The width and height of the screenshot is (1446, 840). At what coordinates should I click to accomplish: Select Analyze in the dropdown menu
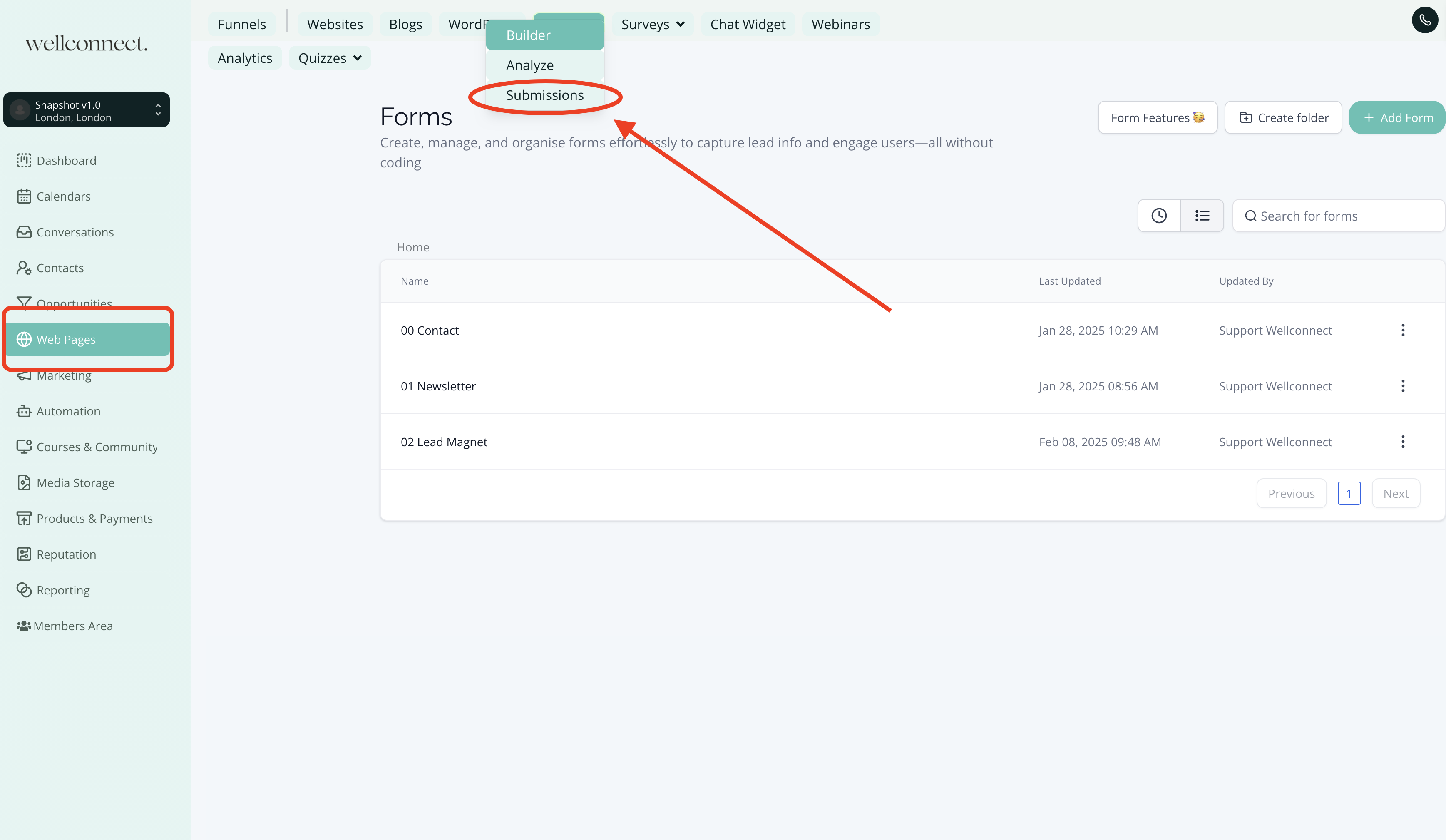click(529, 65)
